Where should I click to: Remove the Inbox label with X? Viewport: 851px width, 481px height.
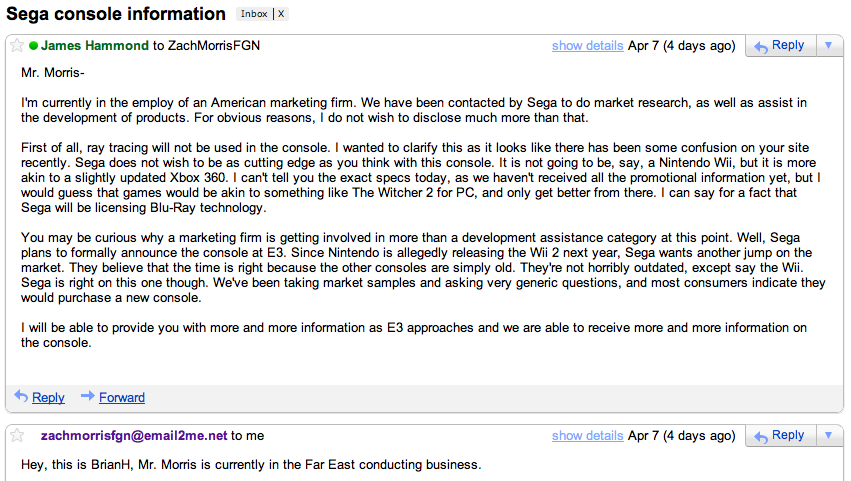pyautogui.click(x=281, y=14)
